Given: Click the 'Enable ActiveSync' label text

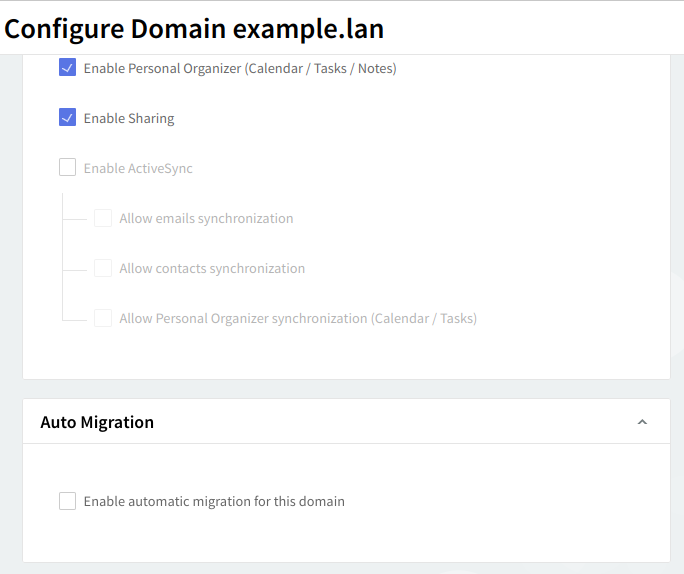Looking at the screenshot, I should click(138, 169).
